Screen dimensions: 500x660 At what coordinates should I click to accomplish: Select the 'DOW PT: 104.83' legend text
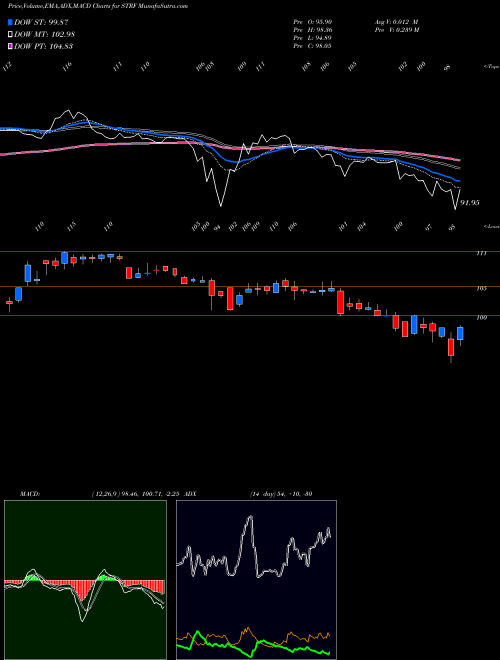pyautogui.click(x=44, y=46)
